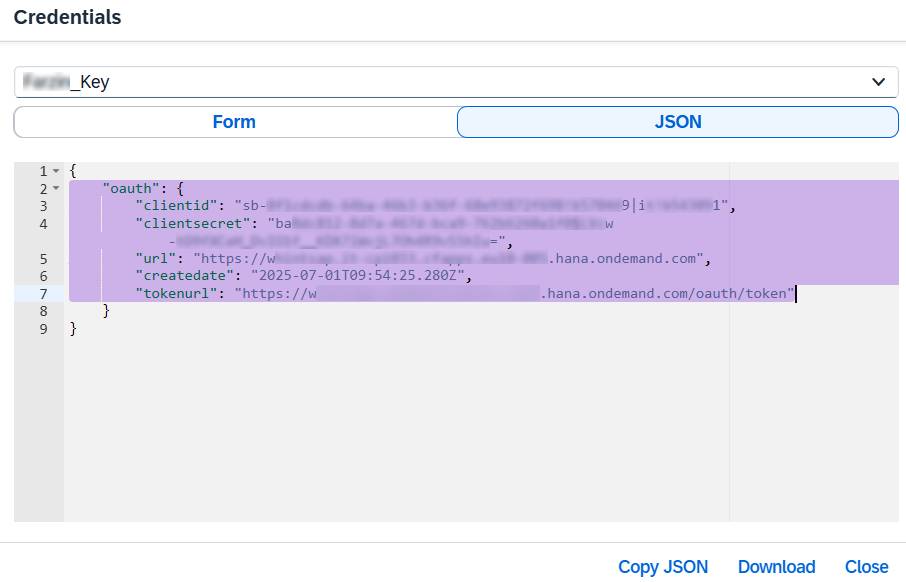Click the closing brace on line 8
906x582 pixels.
(106, 311)
